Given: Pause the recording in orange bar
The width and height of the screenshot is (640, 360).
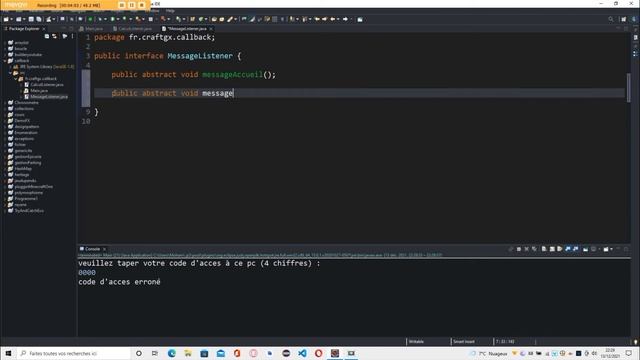Looking at the screenshot, I should point(131,5).
